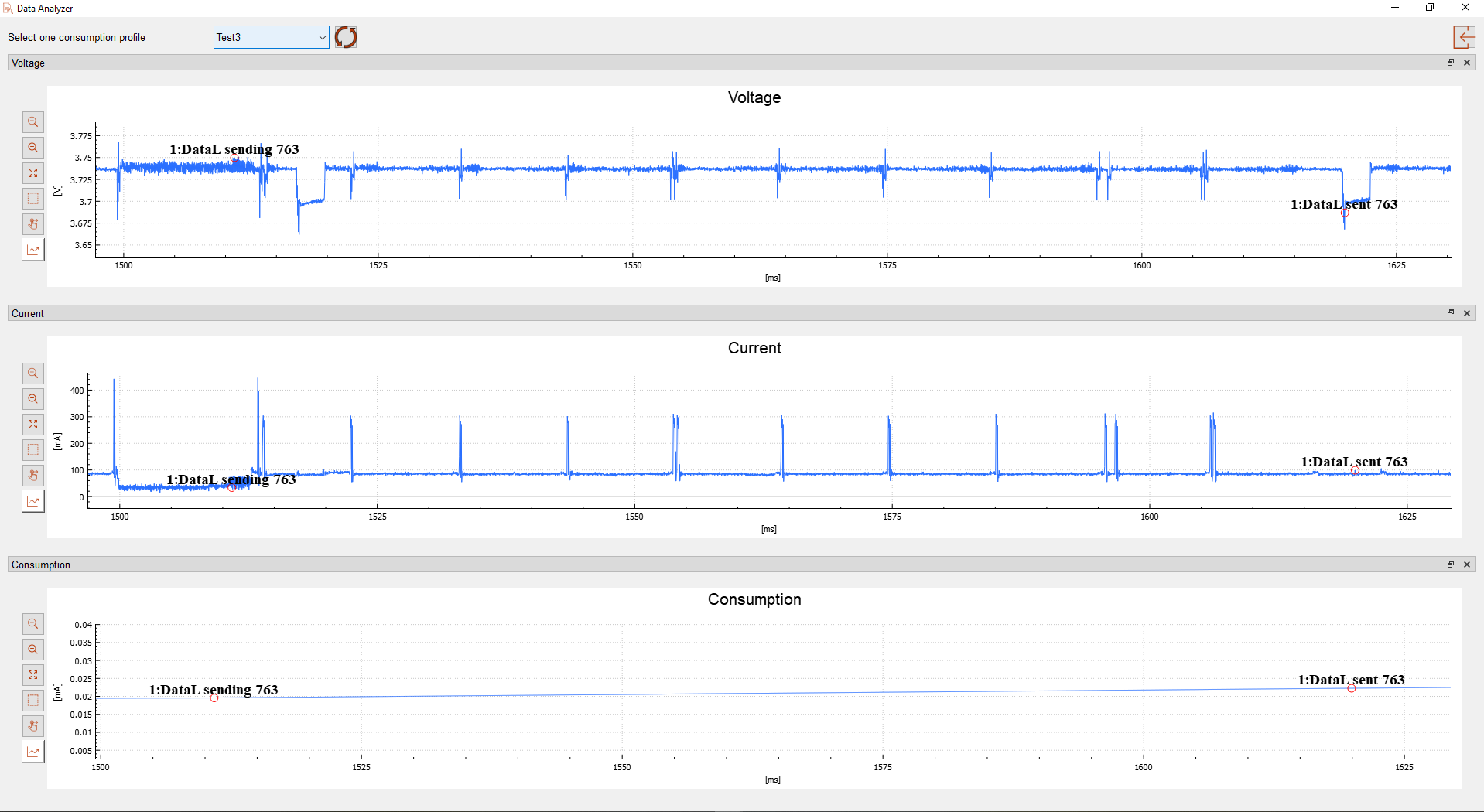Click the exit arrow icon at top right
This screenshot has width=1484, height=812.
(x=1463, y=37)
